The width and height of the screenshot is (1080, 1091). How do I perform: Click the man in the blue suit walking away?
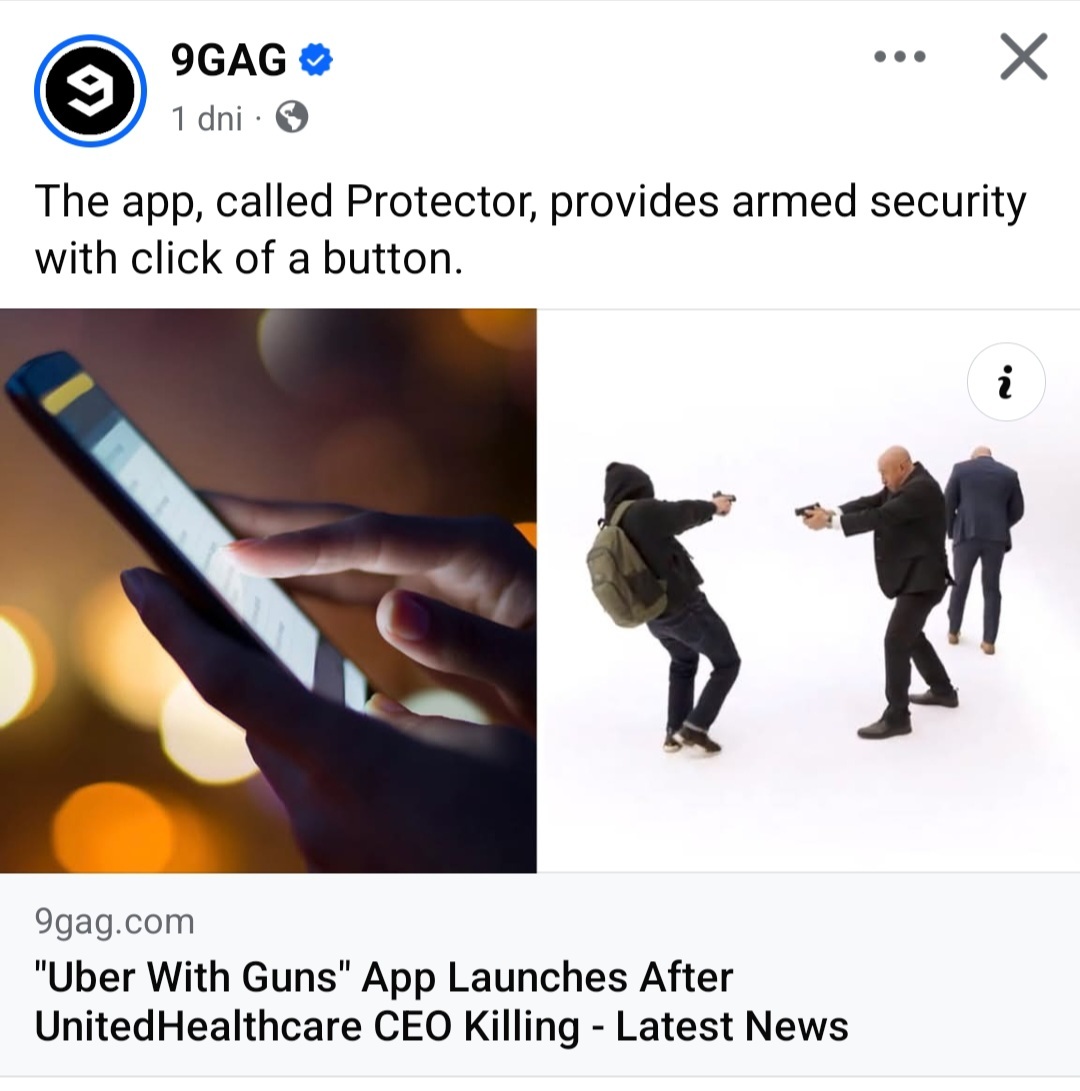click(x=983, y=548)
